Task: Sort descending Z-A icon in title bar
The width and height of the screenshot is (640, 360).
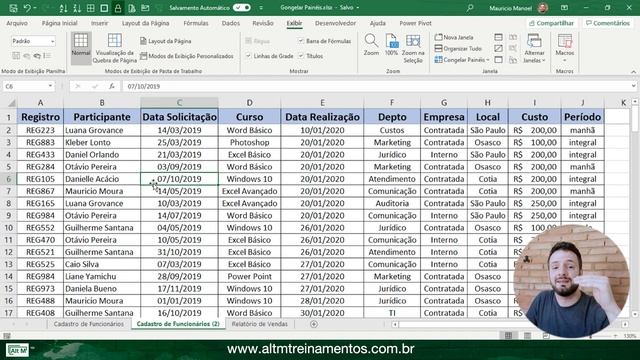Action: pos(77,8)
